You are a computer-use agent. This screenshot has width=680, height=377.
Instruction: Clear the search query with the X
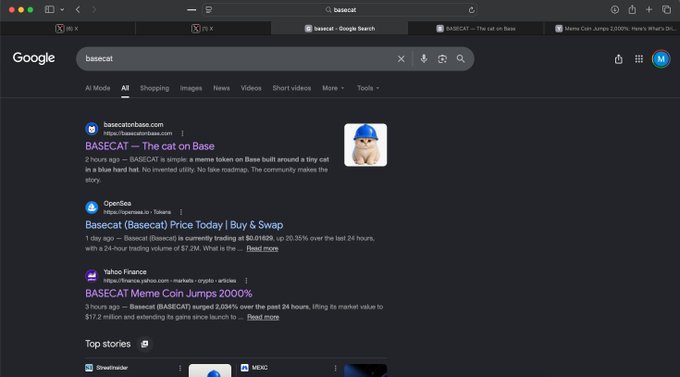[401, 59]
